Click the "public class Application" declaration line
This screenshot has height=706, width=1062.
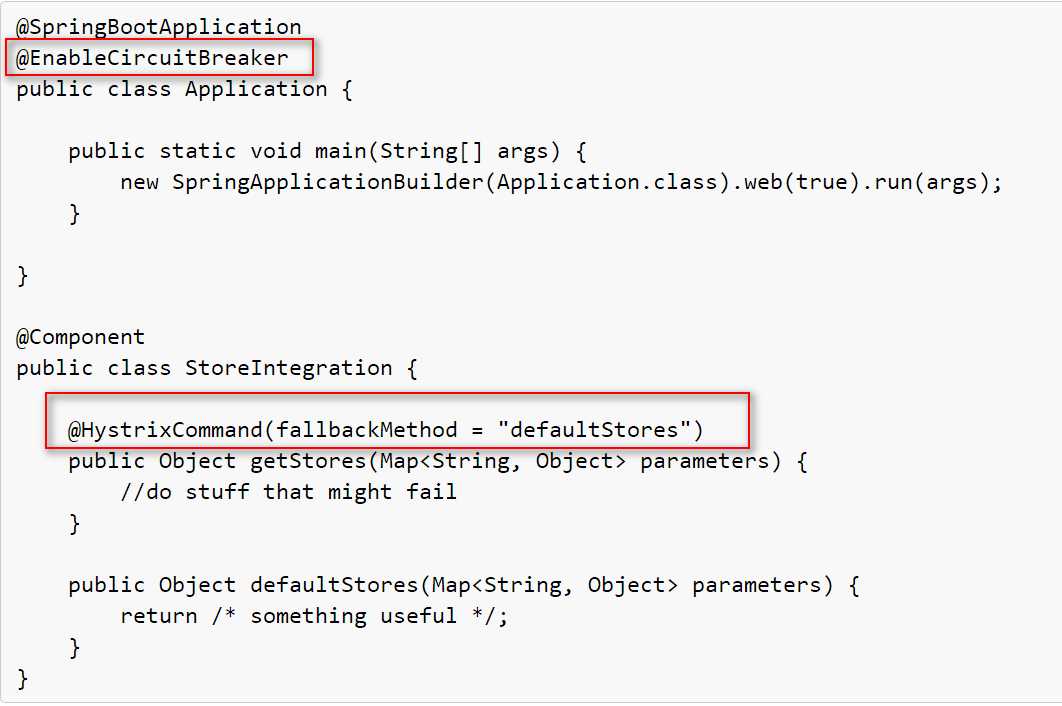[184, 89]
